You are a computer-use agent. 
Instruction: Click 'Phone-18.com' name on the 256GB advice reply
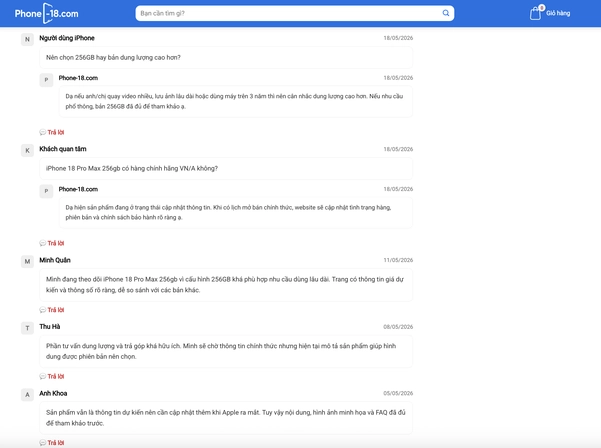click(x=78, y=78)
